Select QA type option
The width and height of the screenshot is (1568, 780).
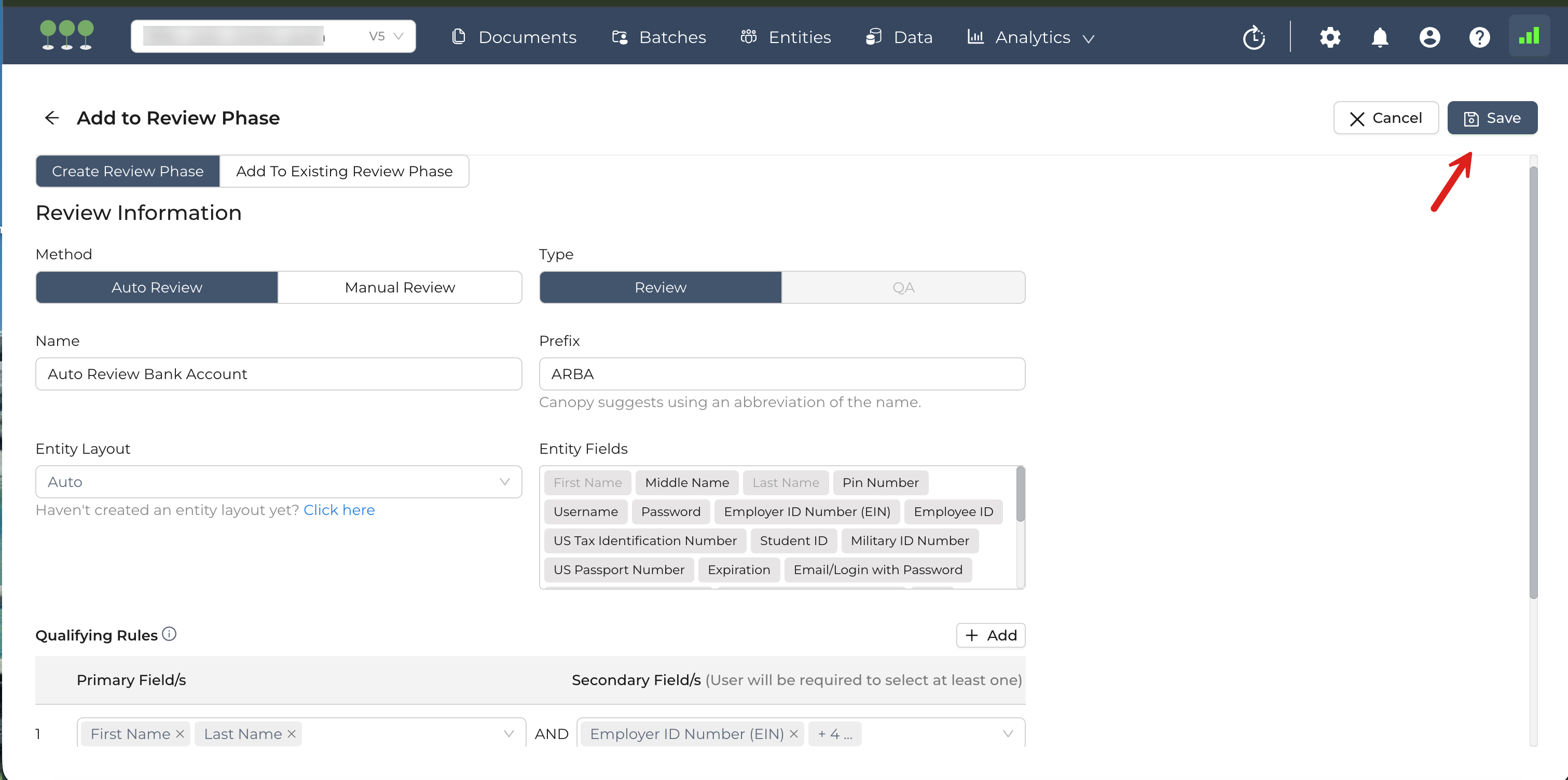pyautogui.click(x=903, y=287)
